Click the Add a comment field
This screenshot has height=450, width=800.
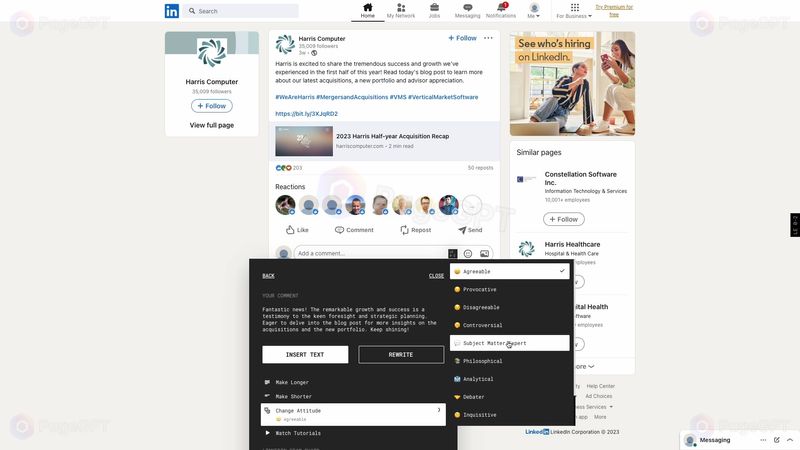370,254
